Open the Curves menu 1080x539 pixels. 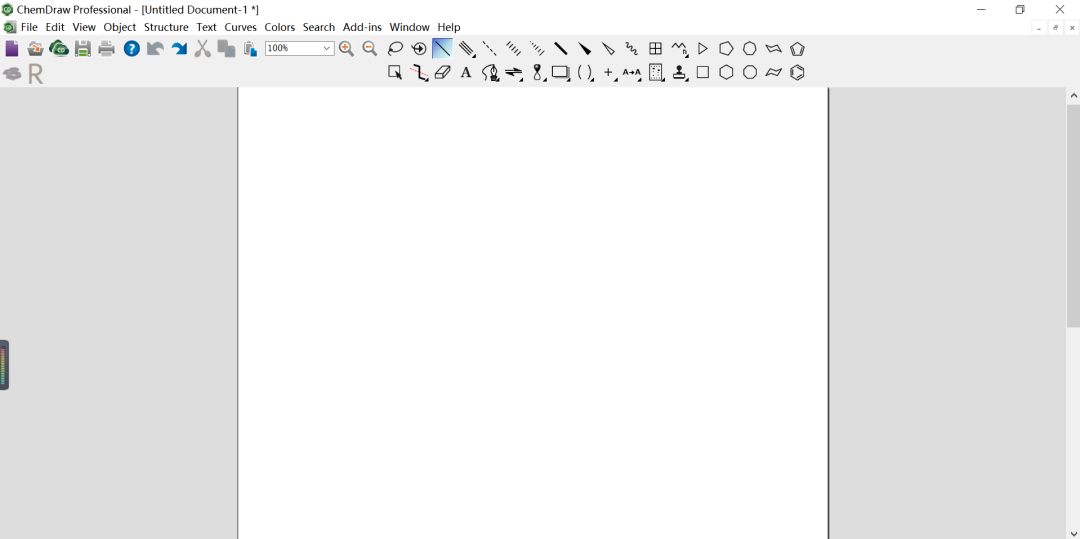click(240, 27)
